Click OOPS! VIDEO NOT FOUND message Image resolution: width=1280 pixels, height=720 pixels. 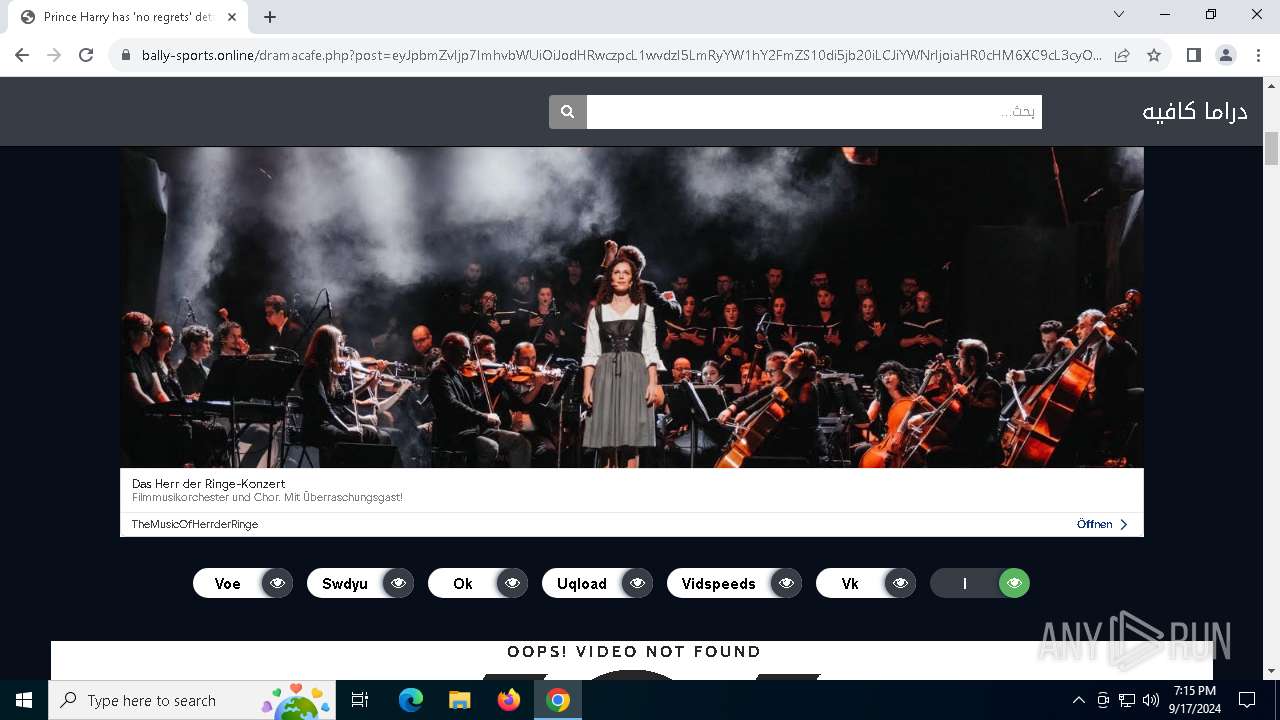[634, 652]
